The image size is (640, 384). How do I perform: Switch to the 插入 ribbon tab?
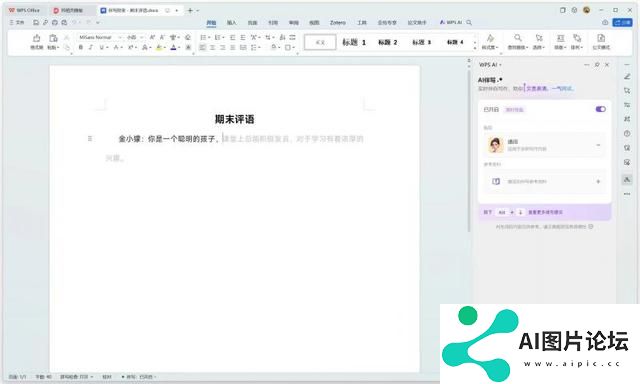coord(231,22)
